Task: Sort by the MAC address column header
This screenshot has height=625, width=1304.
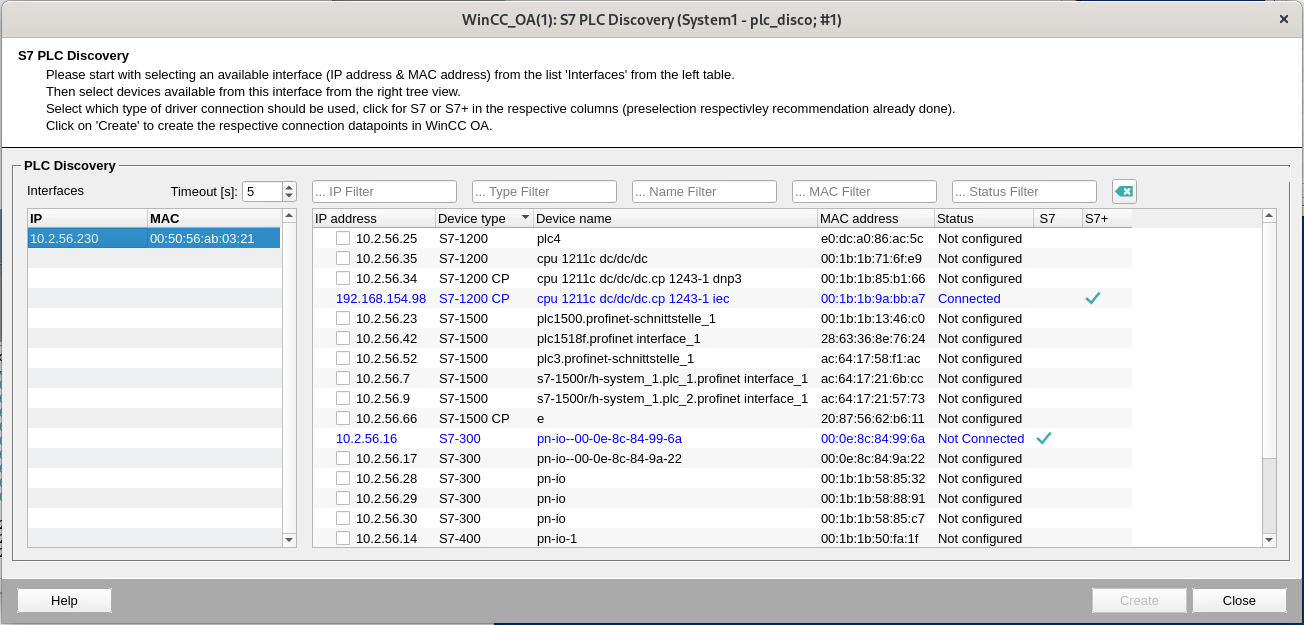Action: [874, 218]
